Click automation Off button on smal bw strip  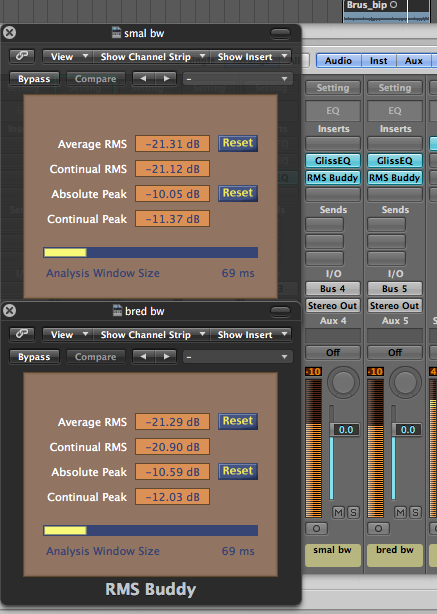[x=333, y=352]
